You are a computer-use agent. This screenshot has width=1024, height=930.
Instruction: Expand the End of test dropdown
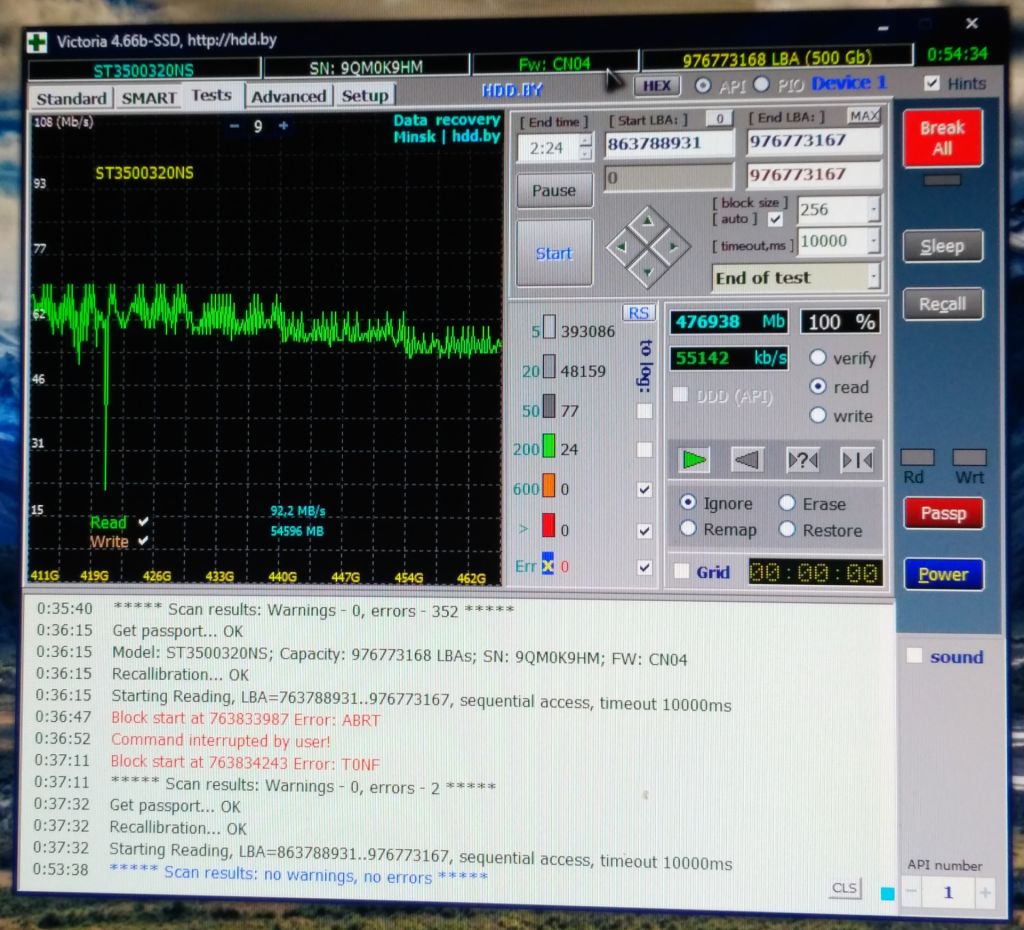[x=872, y=277]
